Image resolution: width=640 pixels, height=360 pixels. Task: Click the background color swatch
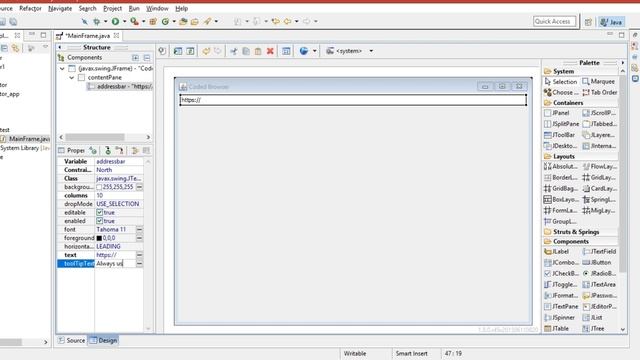(99, 187)
